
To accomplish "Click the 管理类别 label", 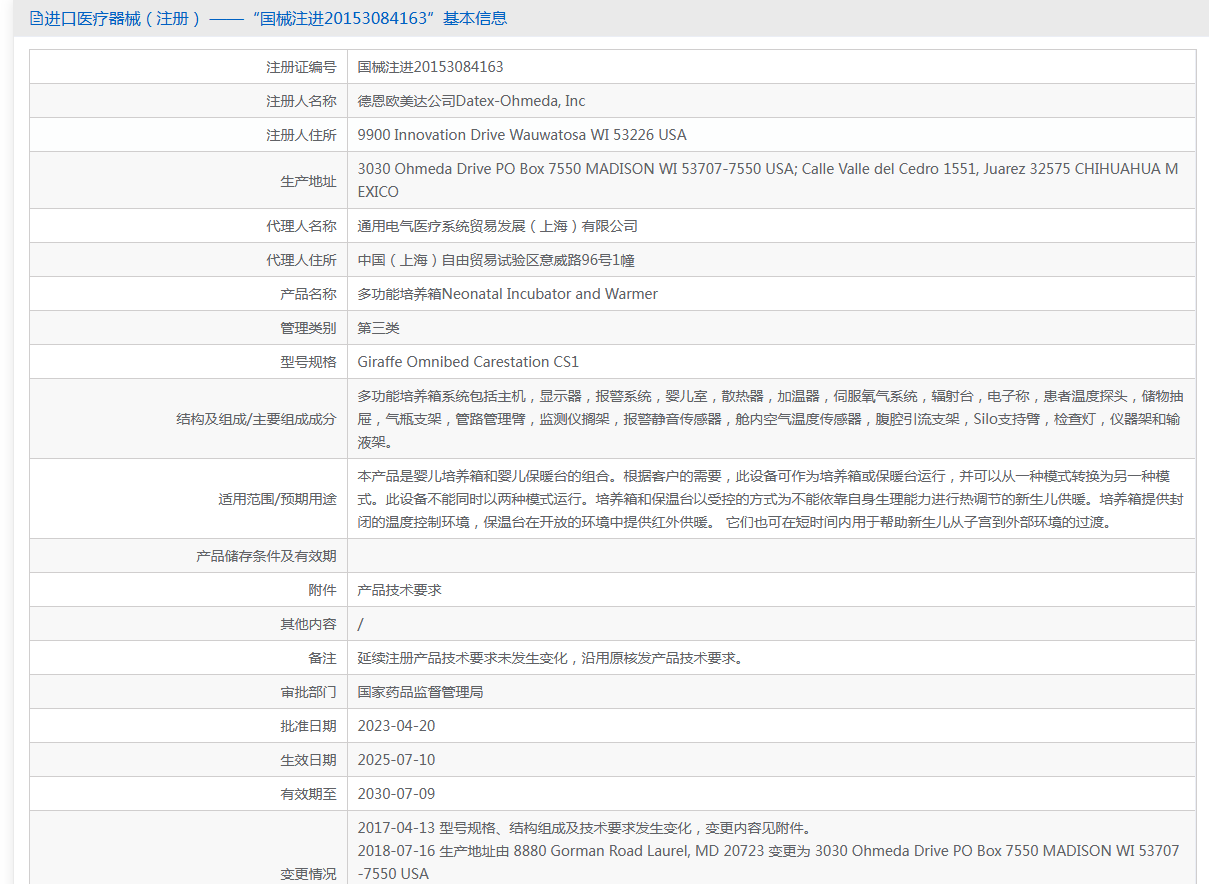I will (308, 328).
